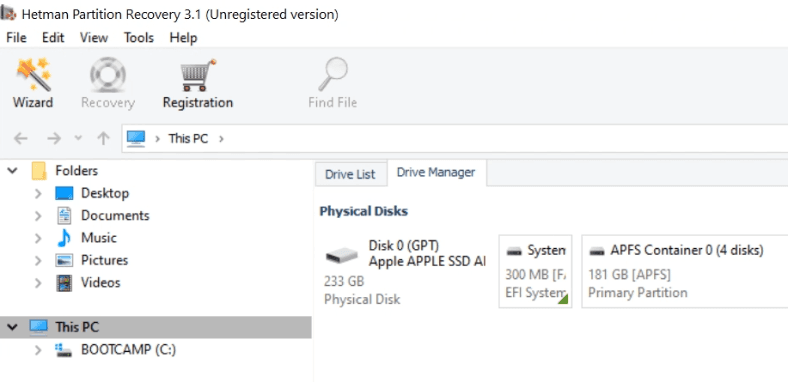788x382 pixels.
Task: Collapse the Folders tree section
Action: point(12,171)
